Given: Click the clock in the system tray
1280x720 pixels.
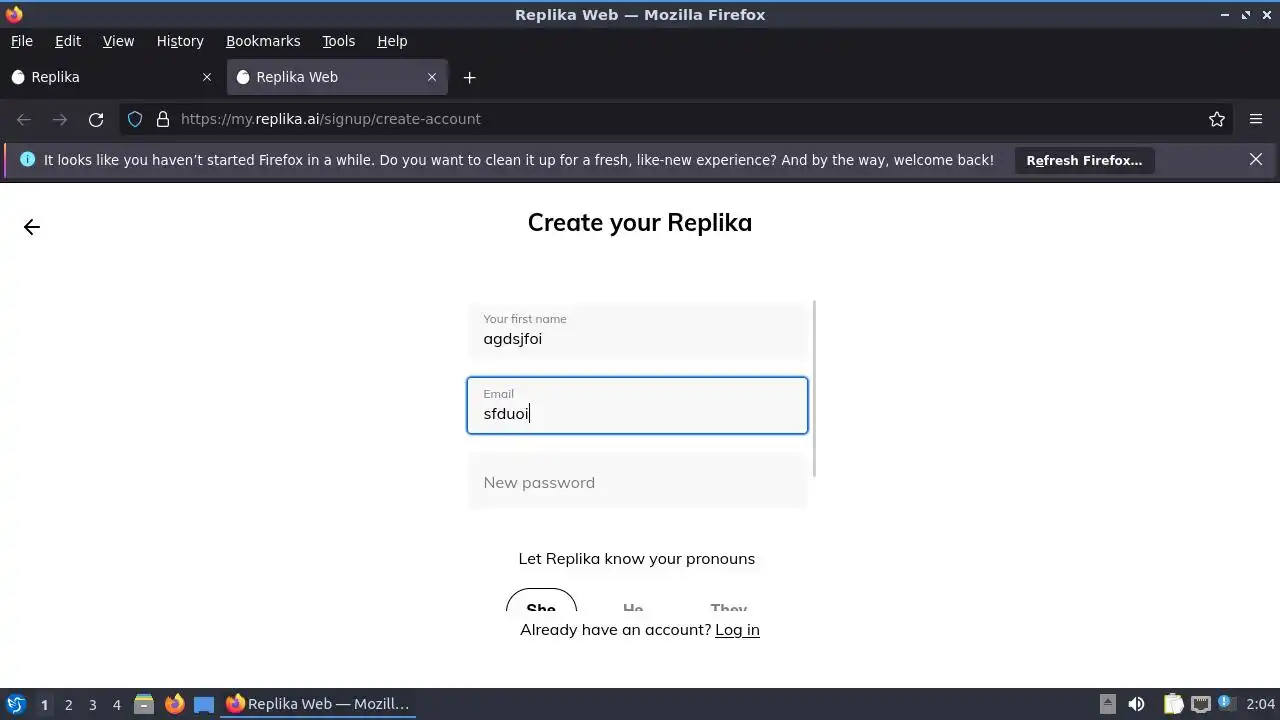Looking at the screenshot, I should click(x=1261, y=704).
